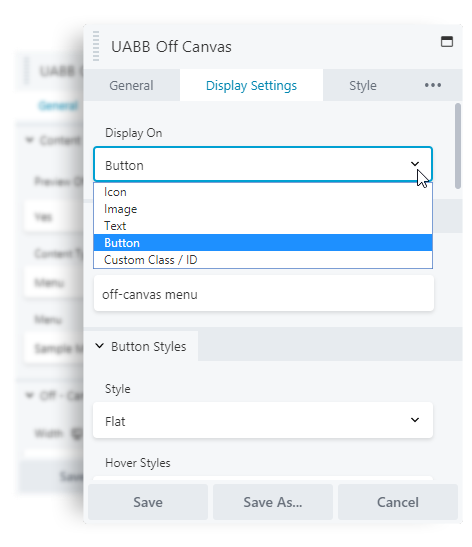Viewport: 472px width, 547px height.
Task: Go to the Style tab
Action: click(363, 85)
